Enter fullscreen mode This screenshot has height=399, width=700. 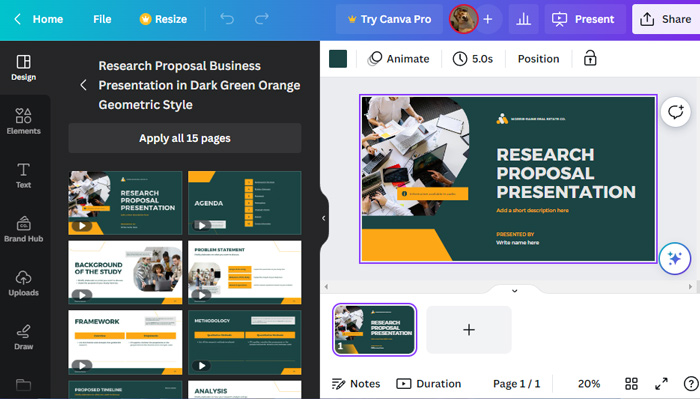click(x=661, y=384)
